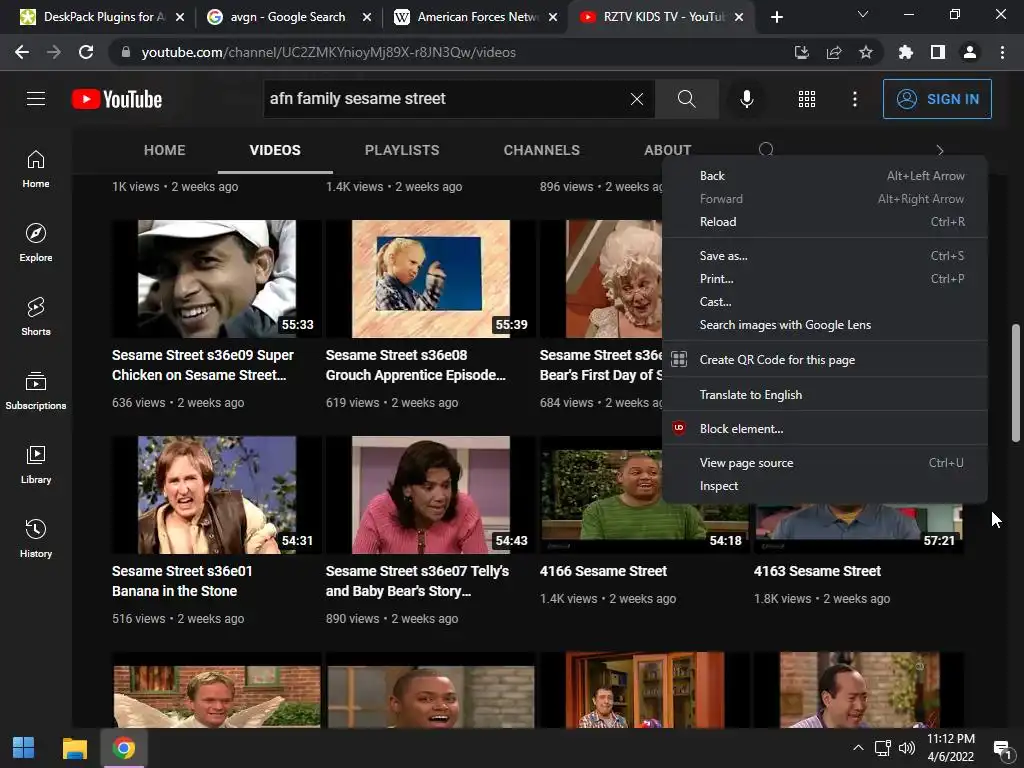1024x768 pixels.
Task: Open Sesame Street s36e08 Grouch Apprentice title
Action: coord(415,365)
